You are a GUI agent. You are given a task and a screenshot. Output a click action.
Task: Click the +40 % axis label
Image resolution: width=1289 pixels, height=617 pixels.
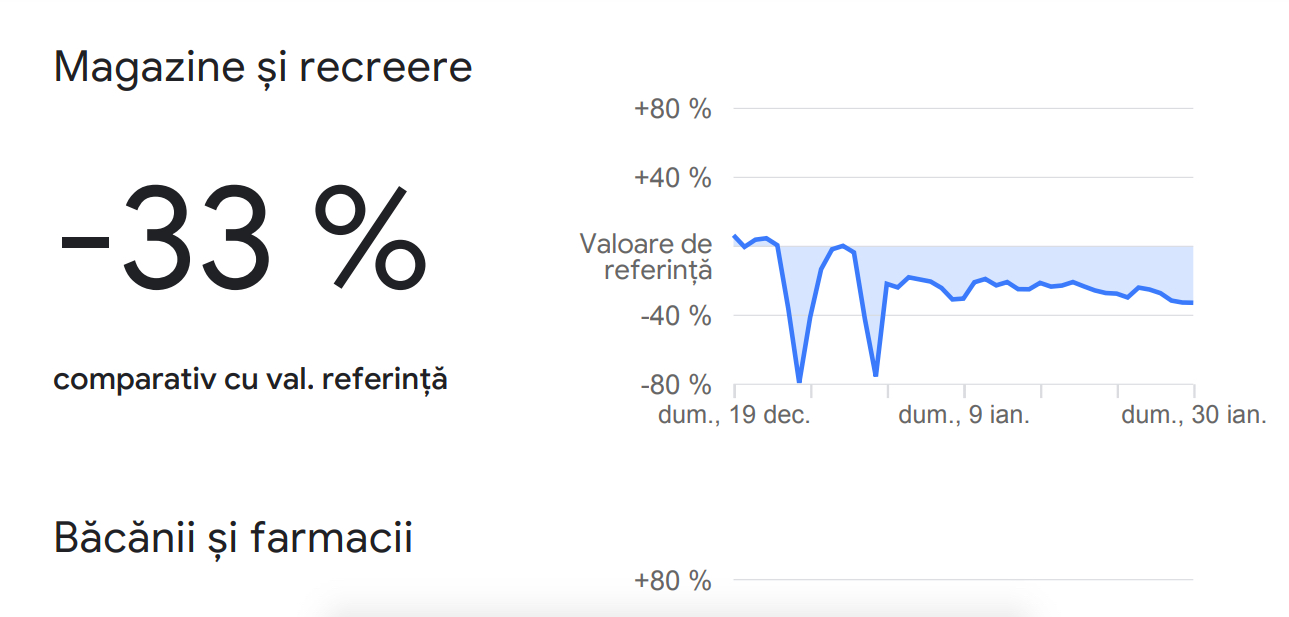click(x=673, y=178)
